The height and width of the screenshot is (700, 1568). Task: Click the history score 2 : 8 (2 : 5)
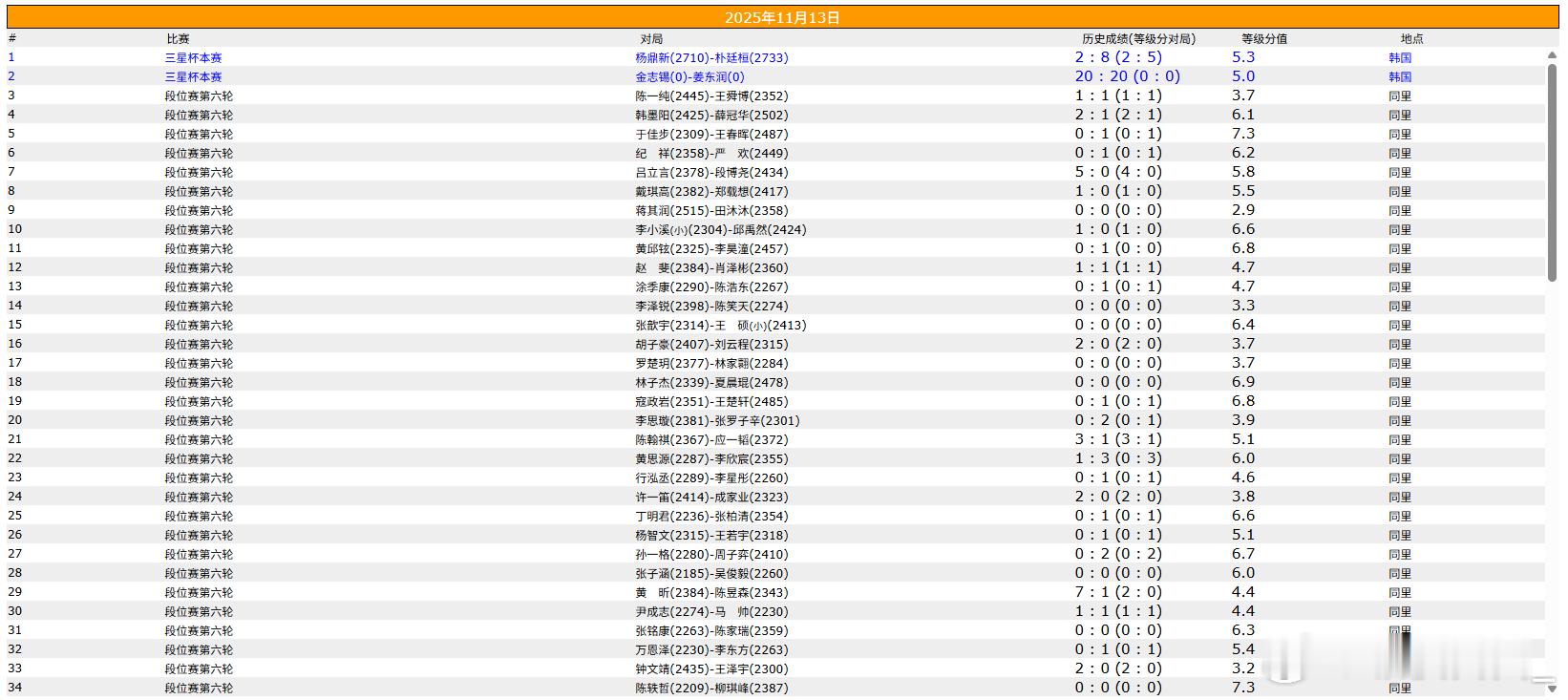pyautogui.click(x=1119, y=57)
